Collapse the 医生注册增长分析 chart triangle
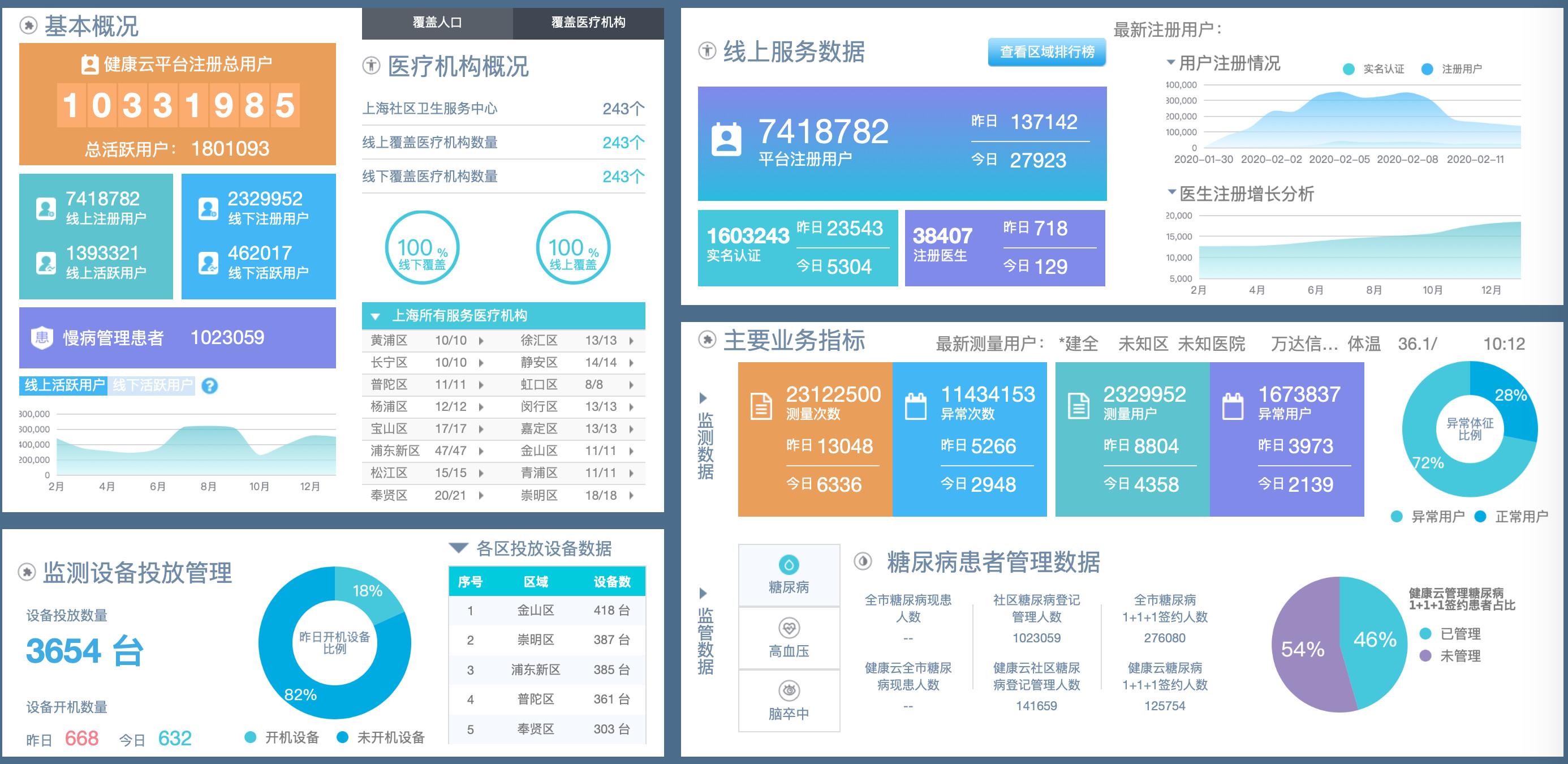This screenshot has height=764, width=1568. (1171, 192)
